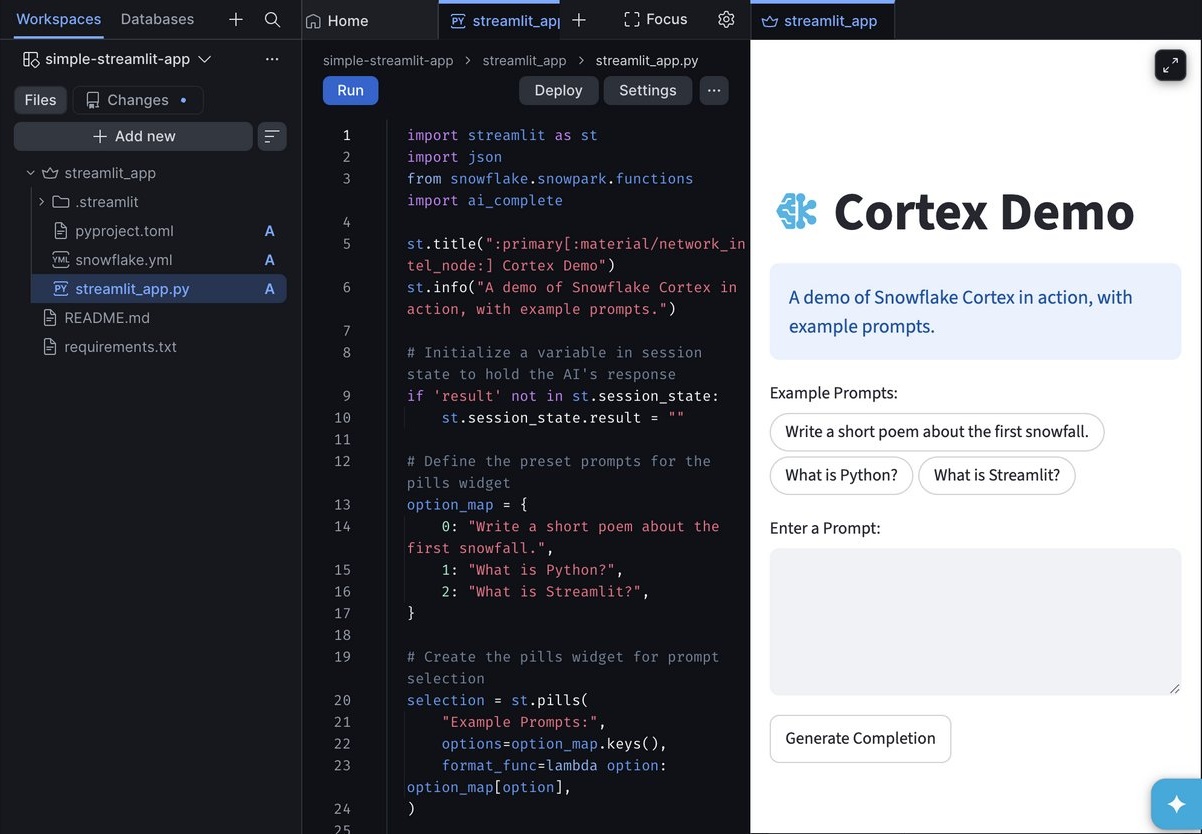The width and height of the screenshot is (1202, 834).
Task: Click simple-streamlit-app in the breadcrumb
Action: (388, 61)
